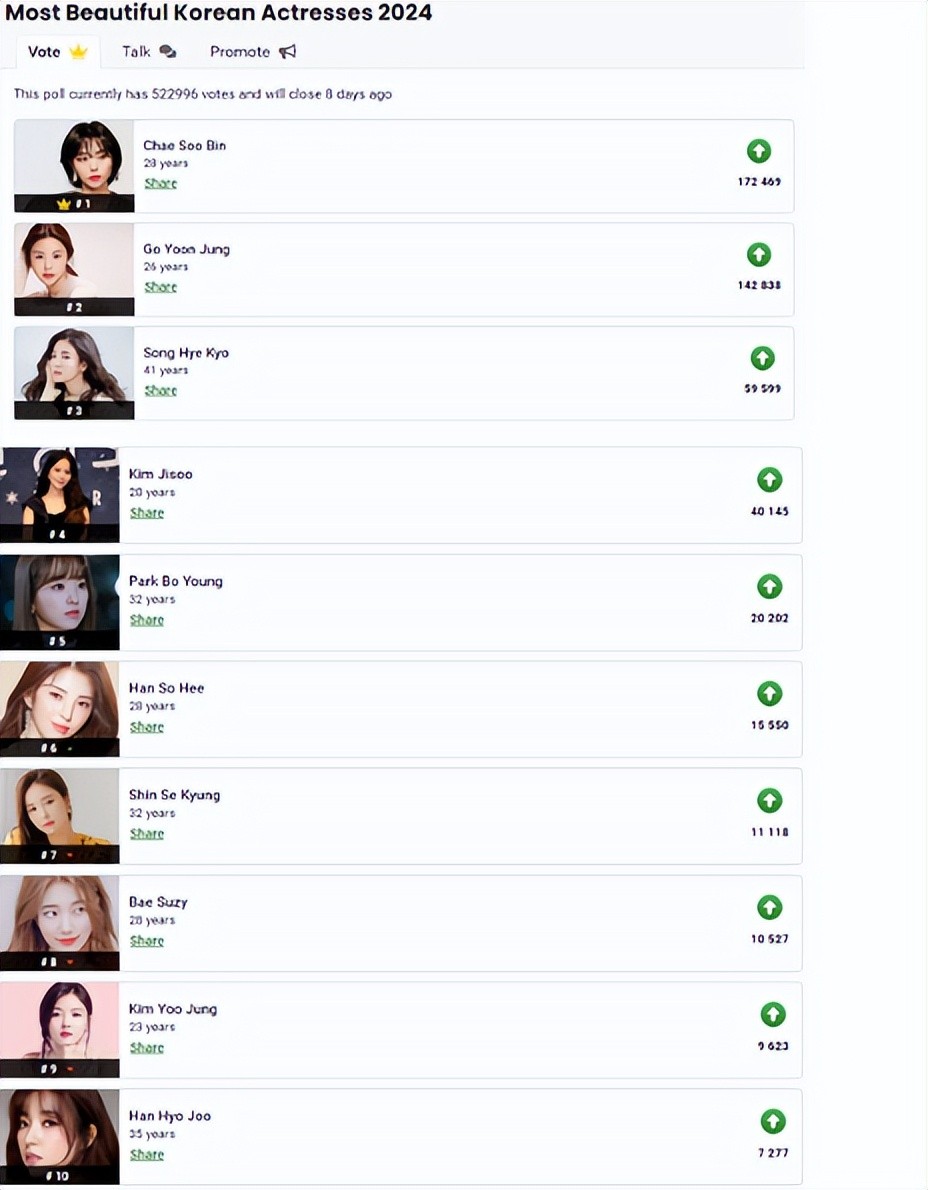Hit the green vote arrow for Shin Se Kyung
928x1190 pixels.
[x=769, y=800]
